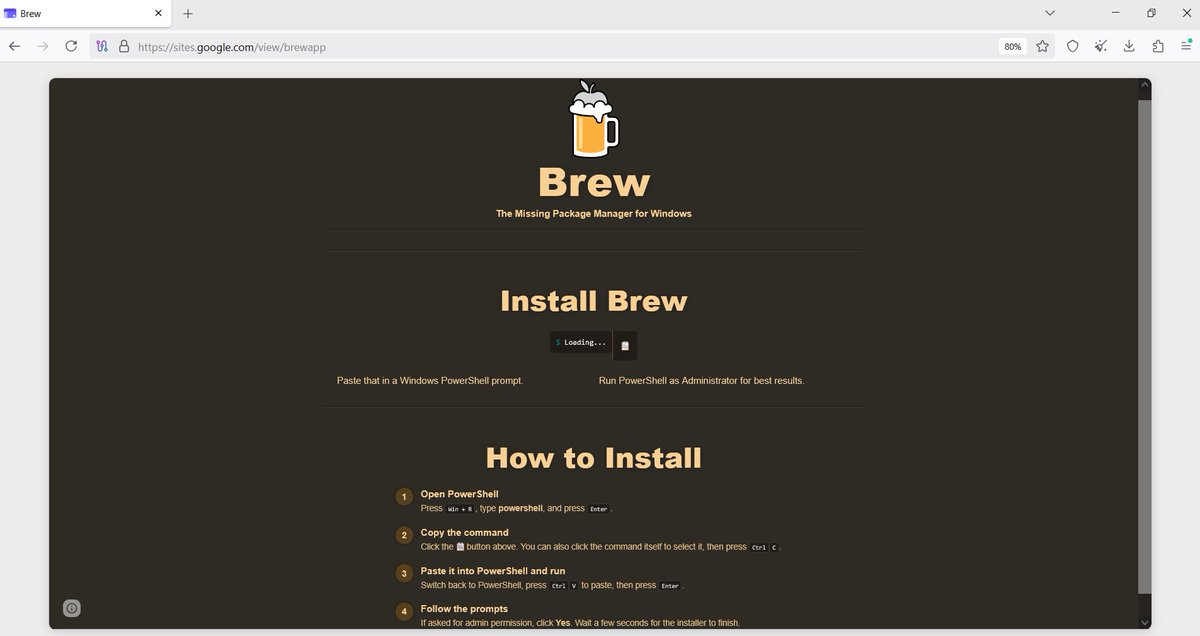Image resolution: width=1200 pixels, height=636 pixels.
Task: Open the browser Downloads panel
Action: [1129, 46]
